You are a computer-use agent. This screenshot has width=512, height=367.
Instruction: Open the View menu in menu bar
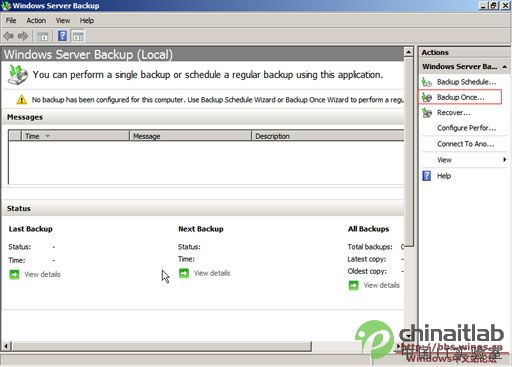63,21
